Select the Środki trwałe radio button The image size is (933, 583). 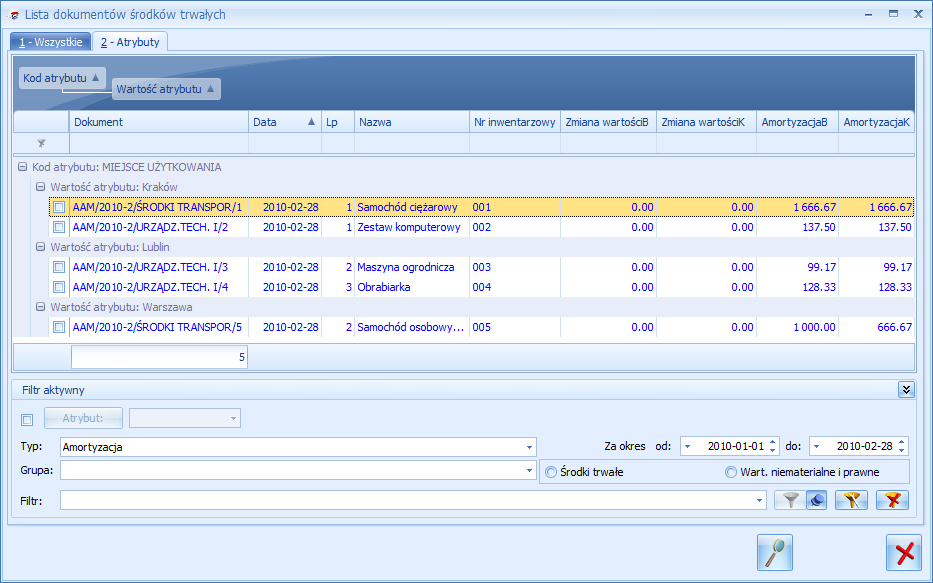click(551, 472)
